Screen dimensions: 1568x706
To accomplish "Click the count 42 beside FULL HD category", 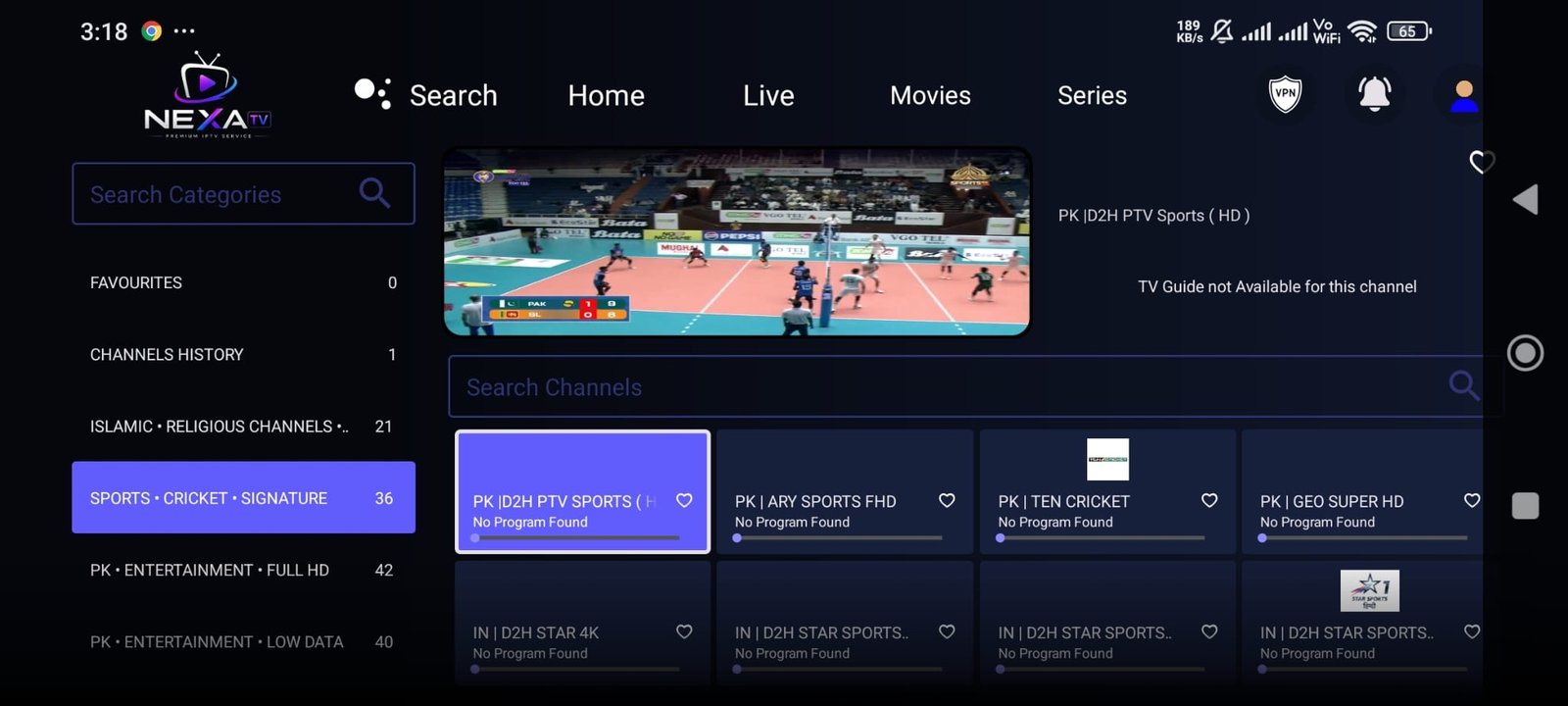I will tap(384, 570).
